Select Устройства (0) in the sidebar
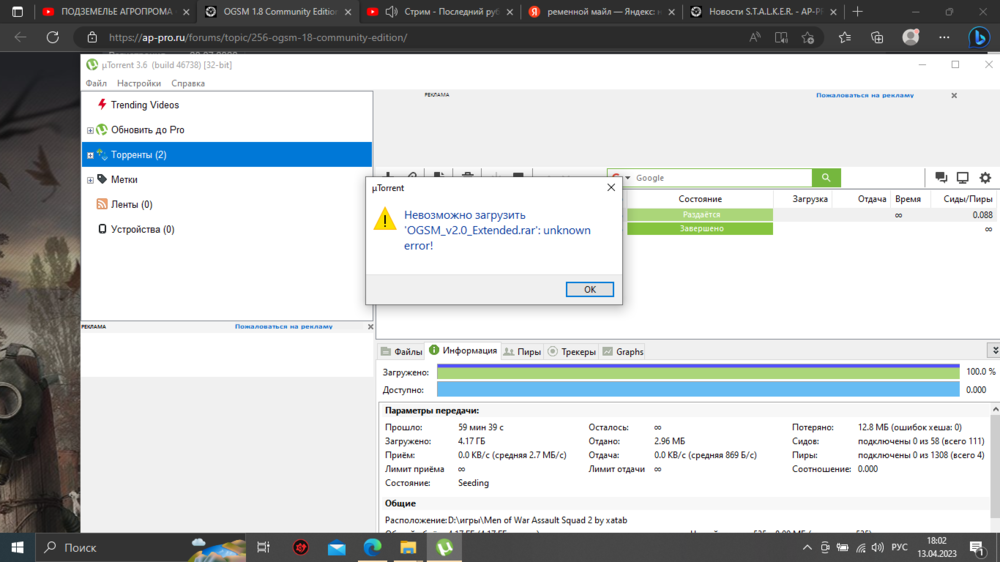 141,230
